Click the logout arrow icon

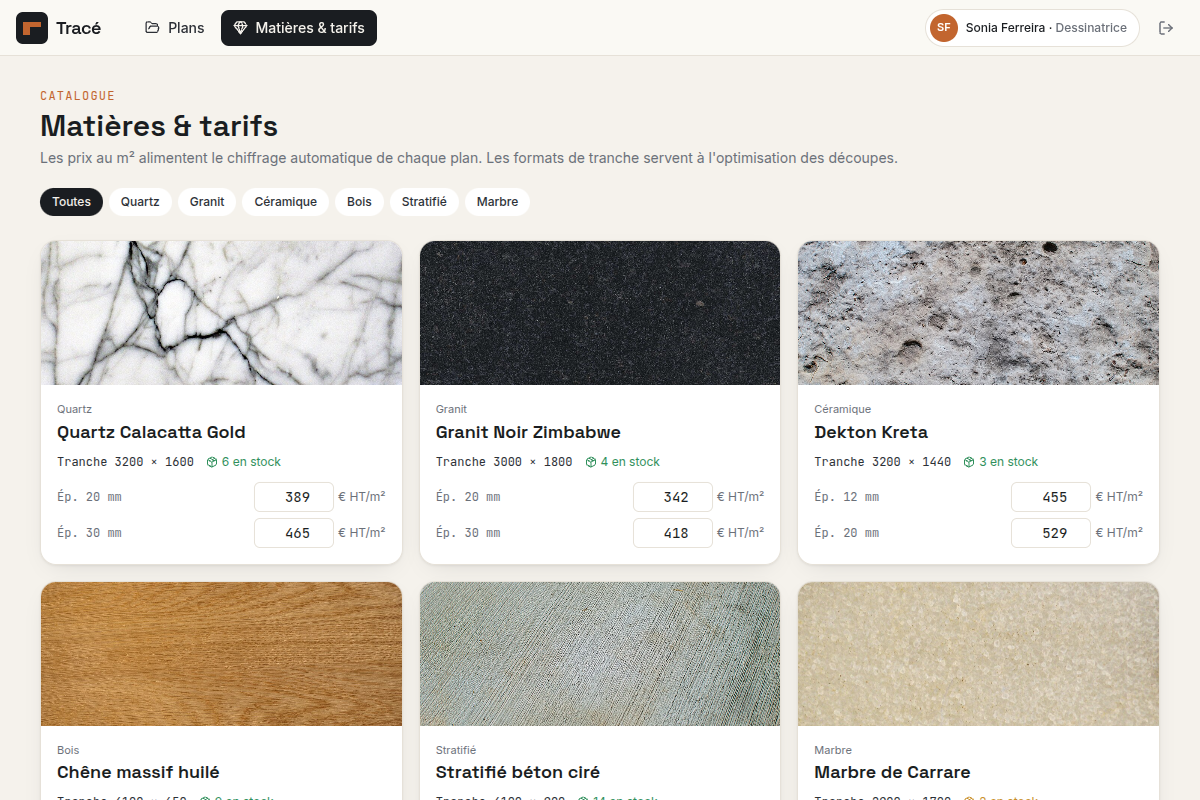(x=1166, y=28)
